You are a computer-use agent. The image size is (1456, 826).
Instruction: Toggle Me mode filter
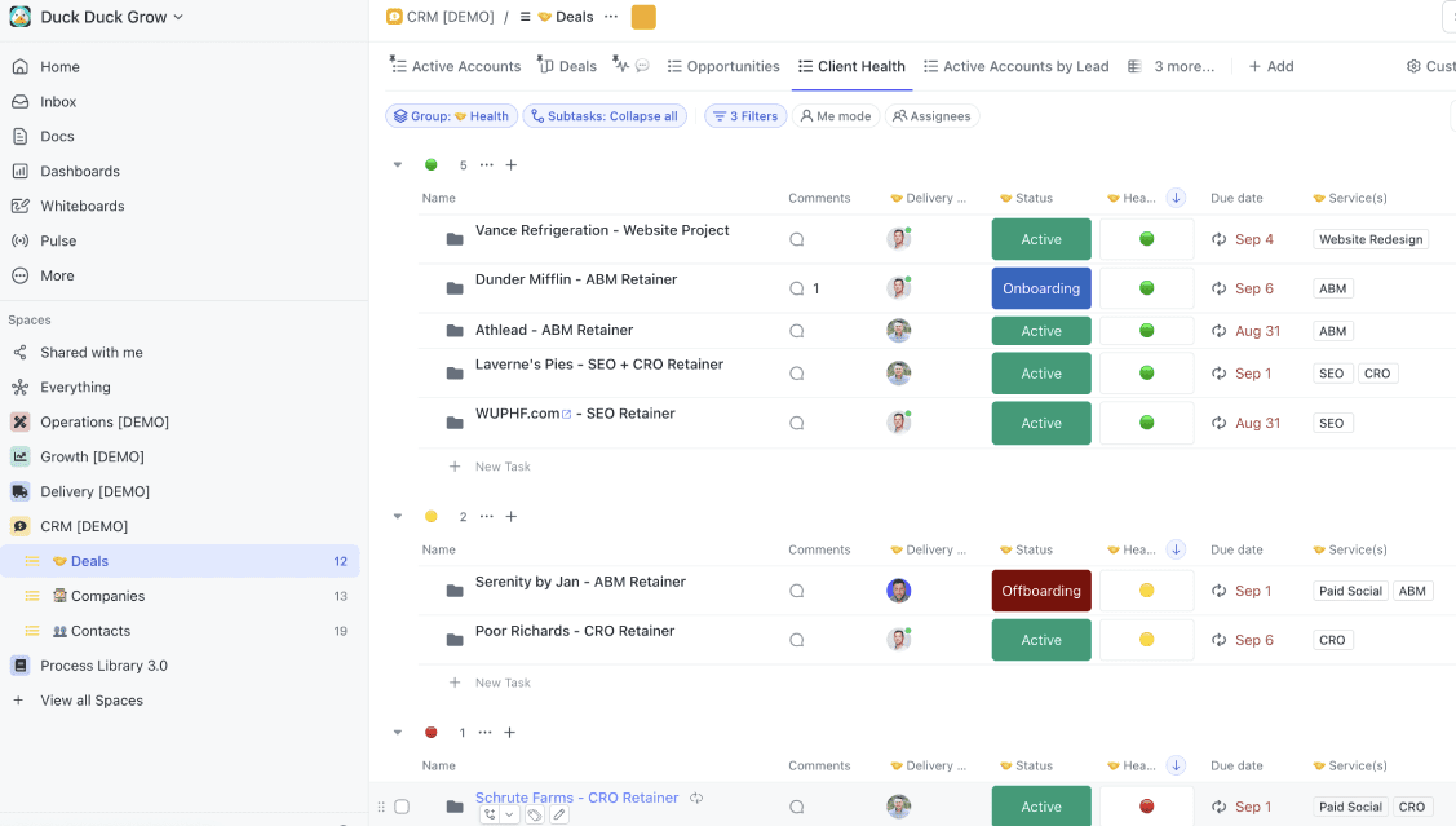coord(835,116)
